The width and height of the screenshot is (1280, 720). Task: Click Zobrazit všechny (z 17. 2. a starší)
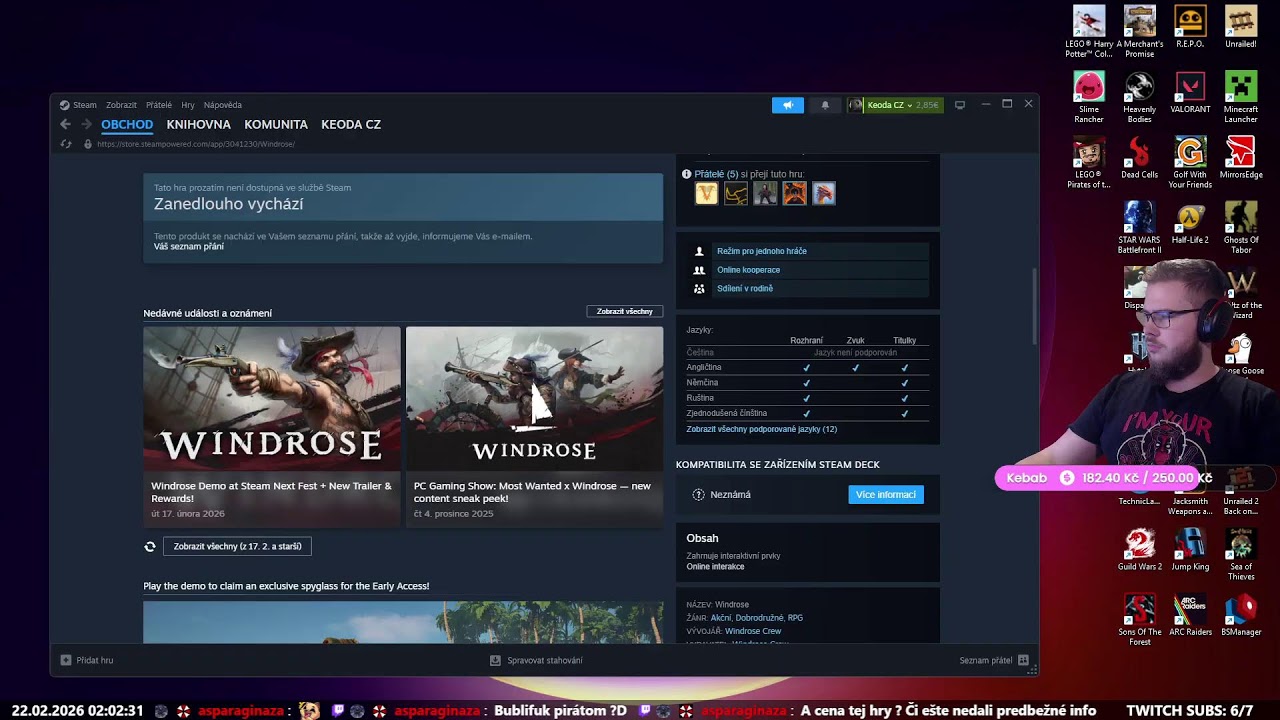[237, 546]
